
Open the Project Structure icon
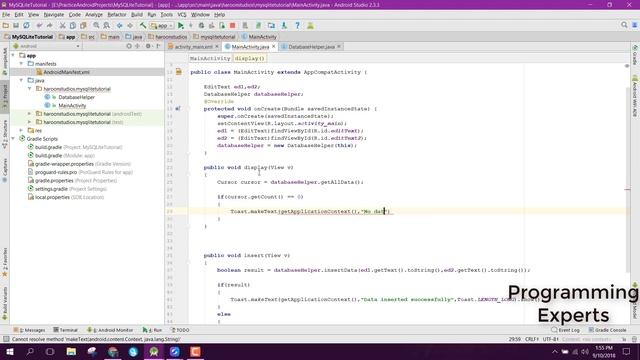pos(271,25)
